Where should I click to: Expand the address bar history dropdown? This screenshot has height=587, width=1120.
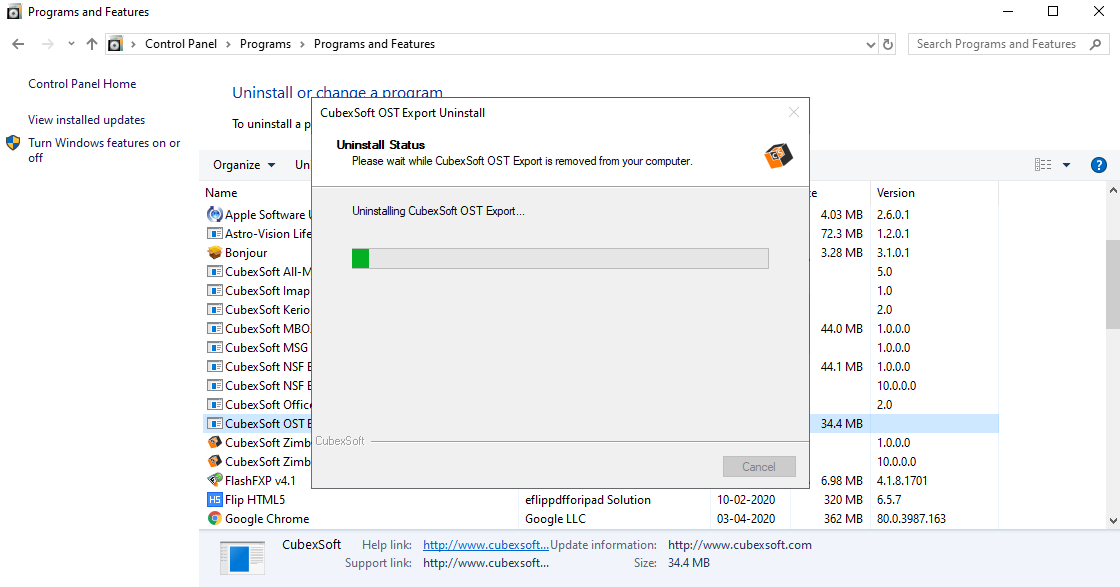pyautogui.click(x=870, y=44)
